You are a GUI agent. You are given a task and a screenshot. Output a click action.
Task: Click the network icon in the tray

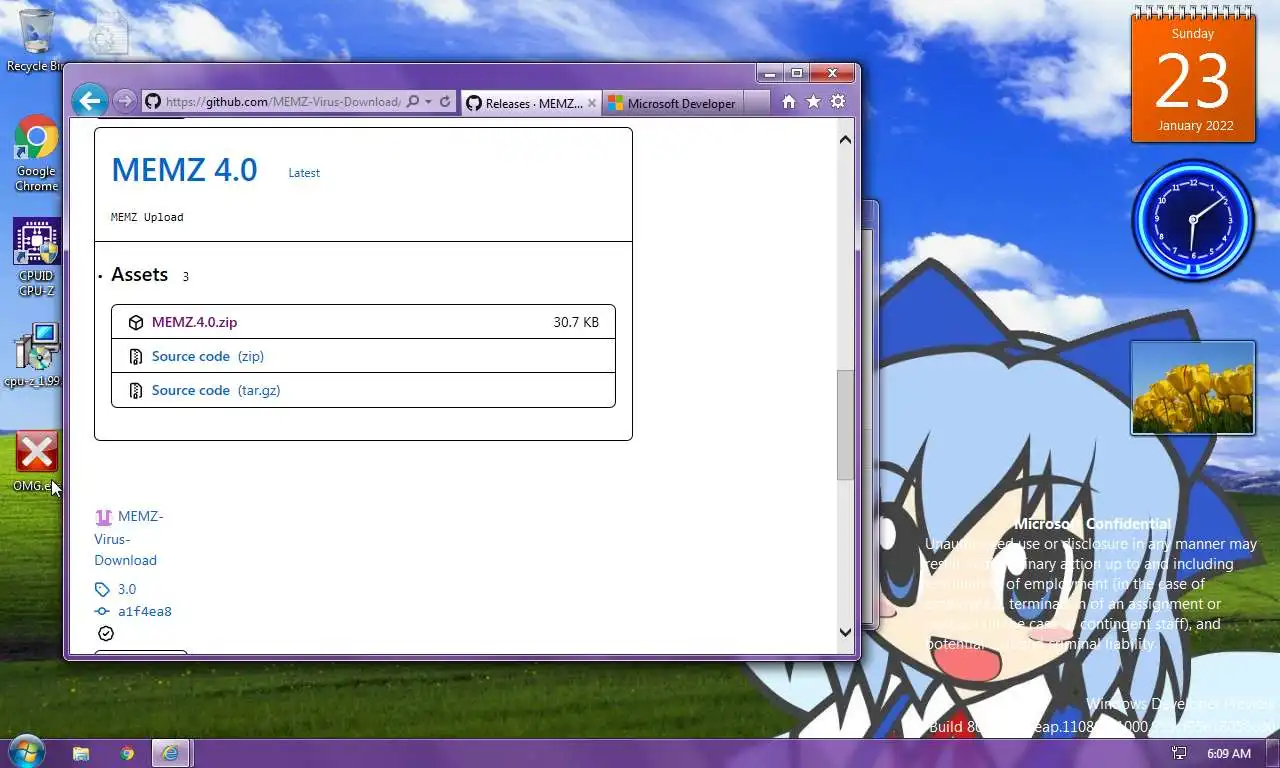1180,753
